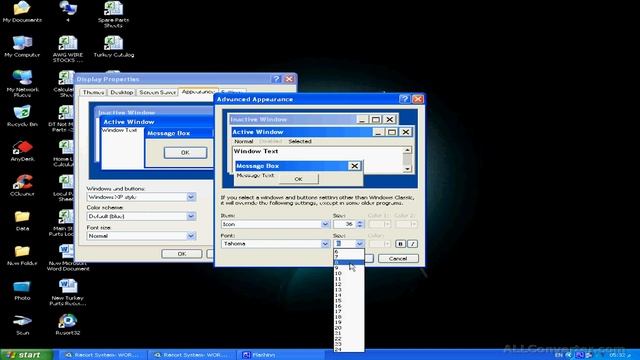This screenshot has width=640, height=360.
Task: Click OK in the Message Box preview
Action: [298, 179]
